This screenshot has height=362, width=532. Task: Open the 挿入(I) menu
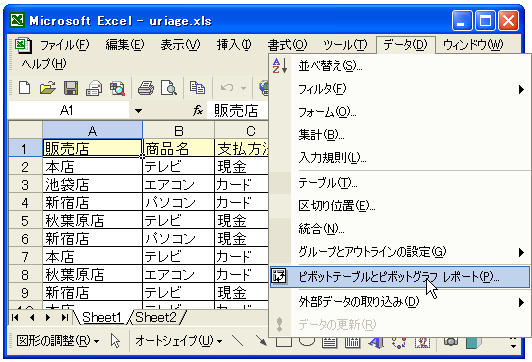tap(234, 45)
